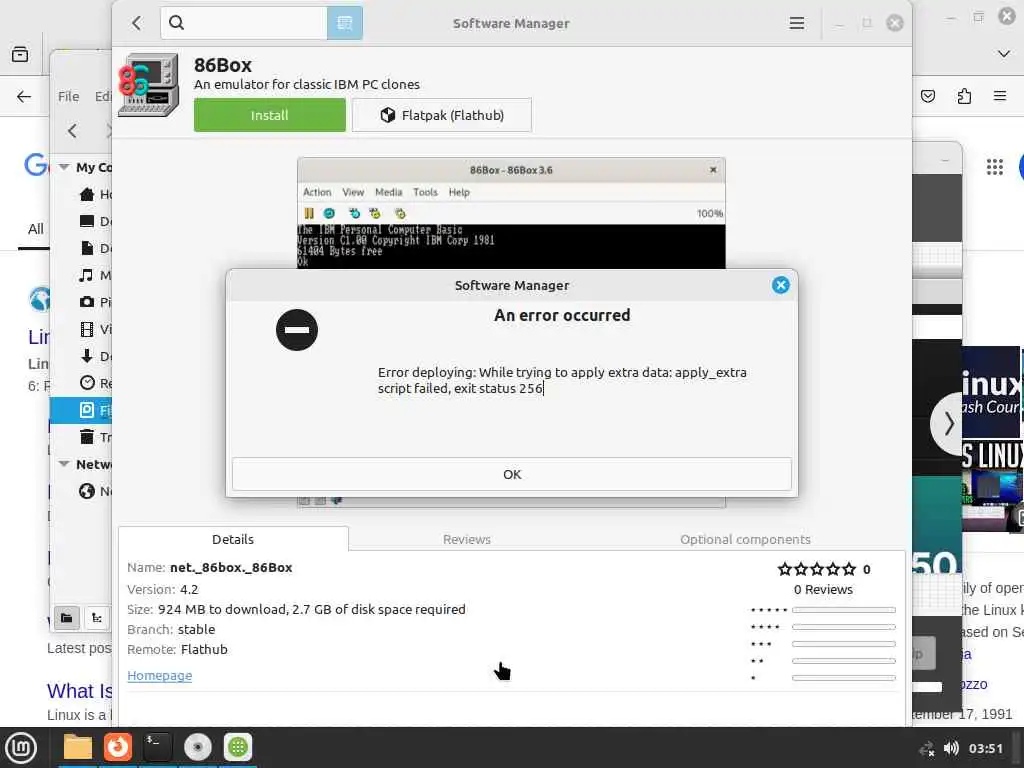Open Firefox extensions puzzle icon
This screenshot has height=768, width=1024.
tap(964, 97)
